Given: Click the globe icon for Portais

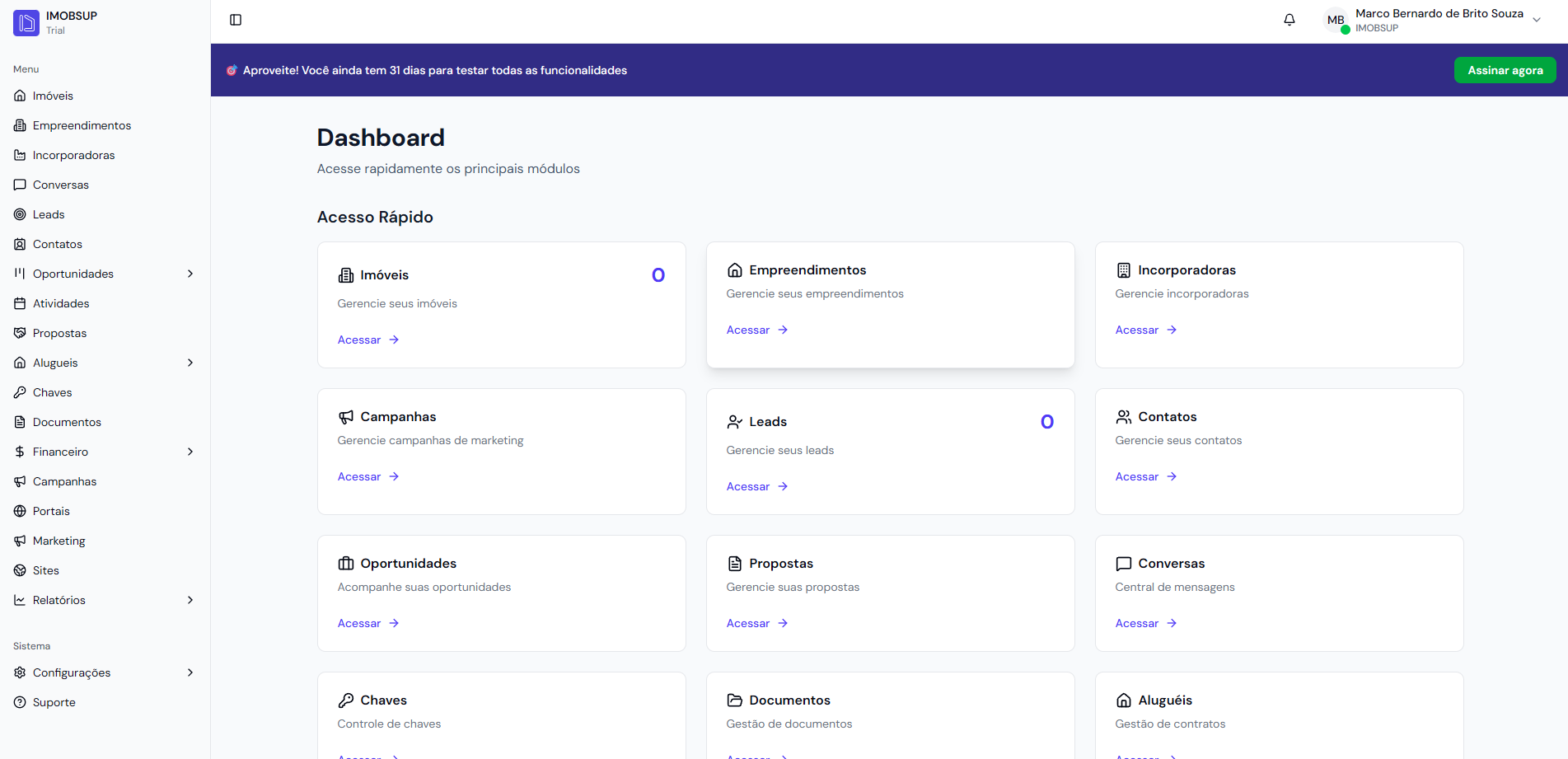Looking at the screenshot, I should point(20,511).
